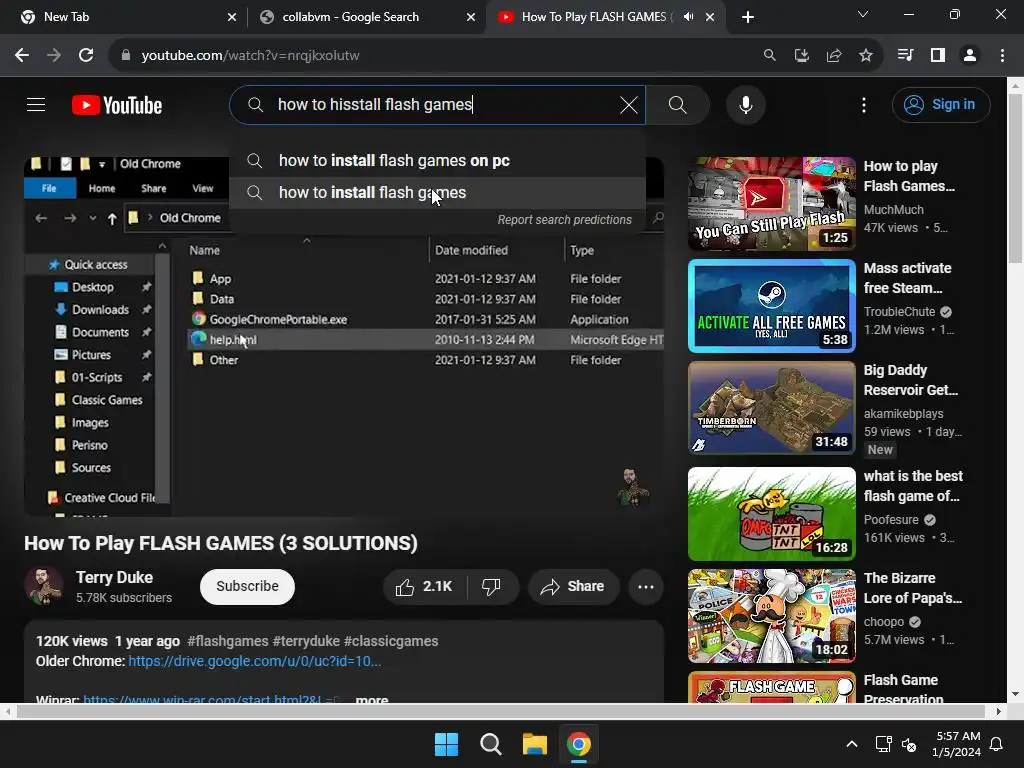The width and height of the screenshot is (1024, 768).
Task: Open Windows taskbar search
Action: coord(490,744)
